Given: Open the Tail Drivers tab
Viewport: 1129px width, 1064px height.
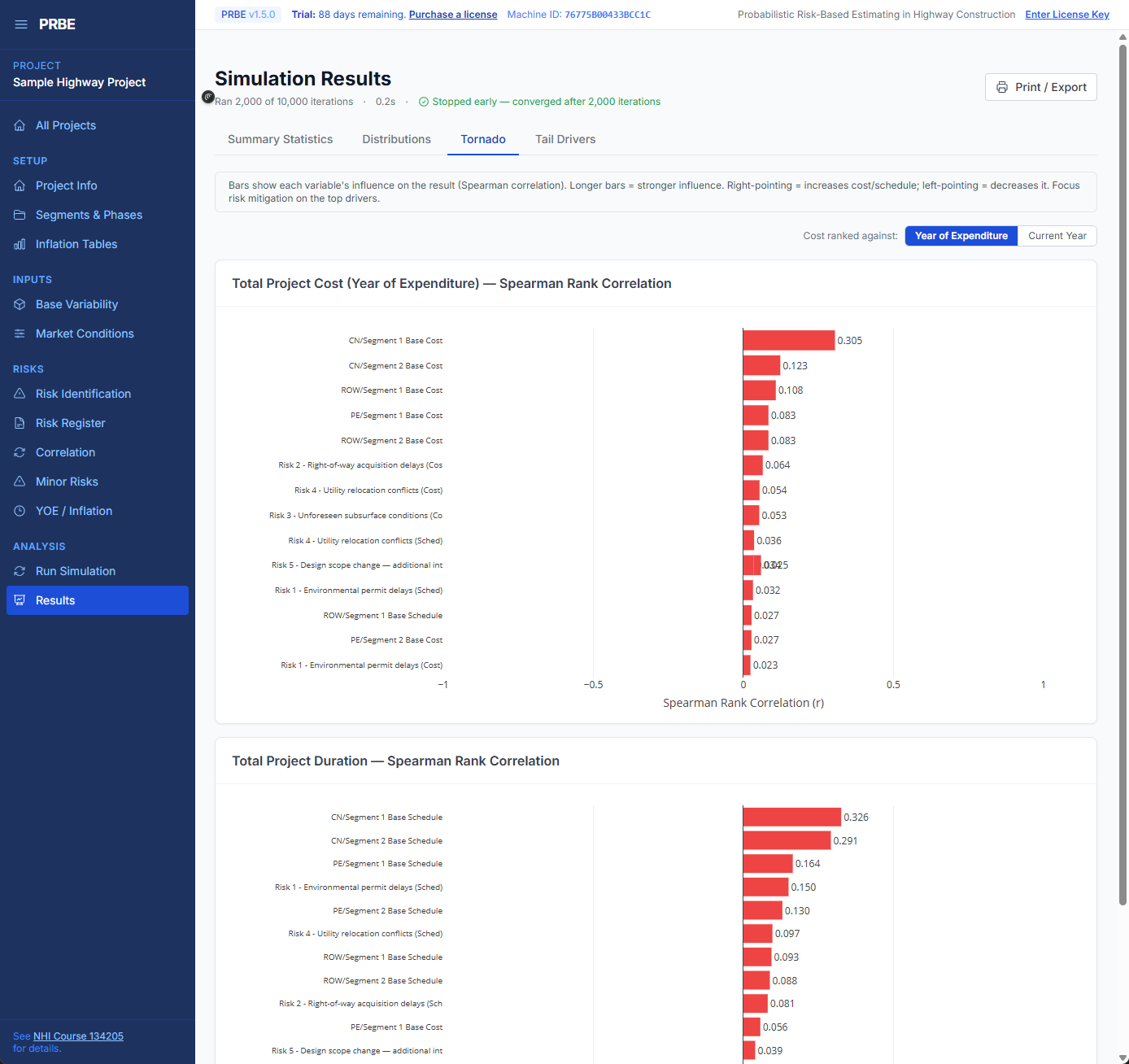Looking at the screenshot, I should [565, 139].
